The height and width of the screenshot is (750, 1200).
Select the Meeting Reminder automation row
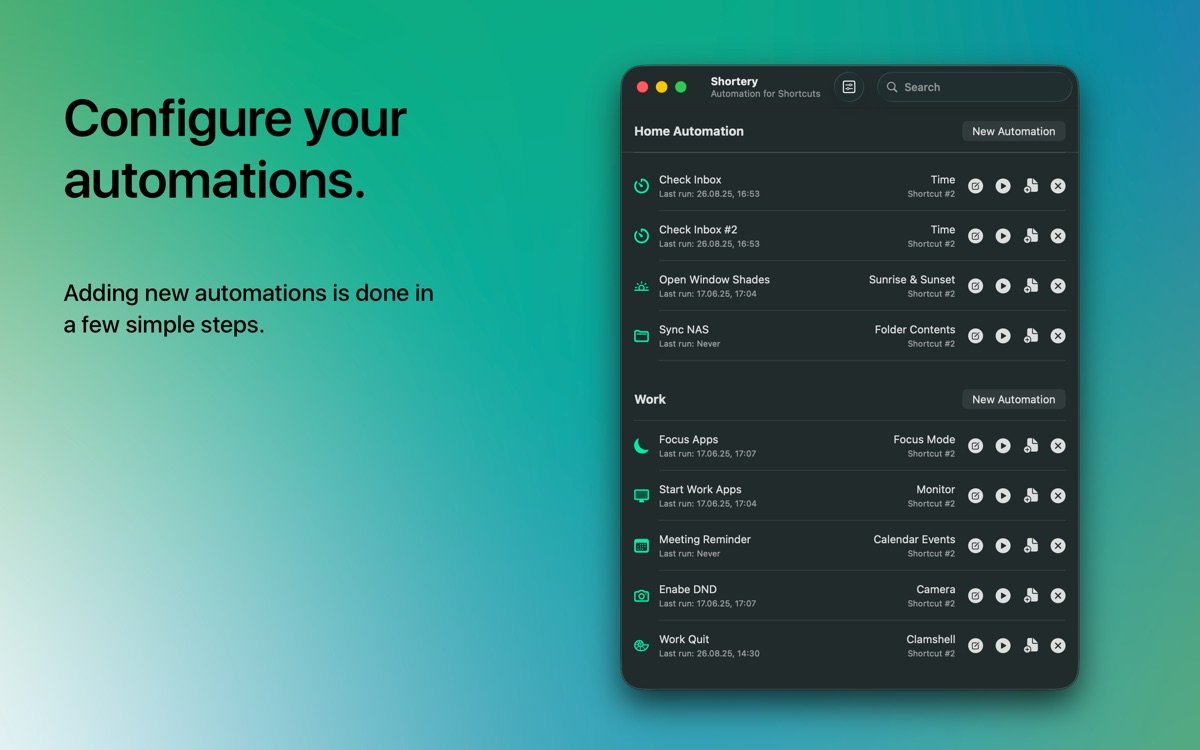[780, 546]
